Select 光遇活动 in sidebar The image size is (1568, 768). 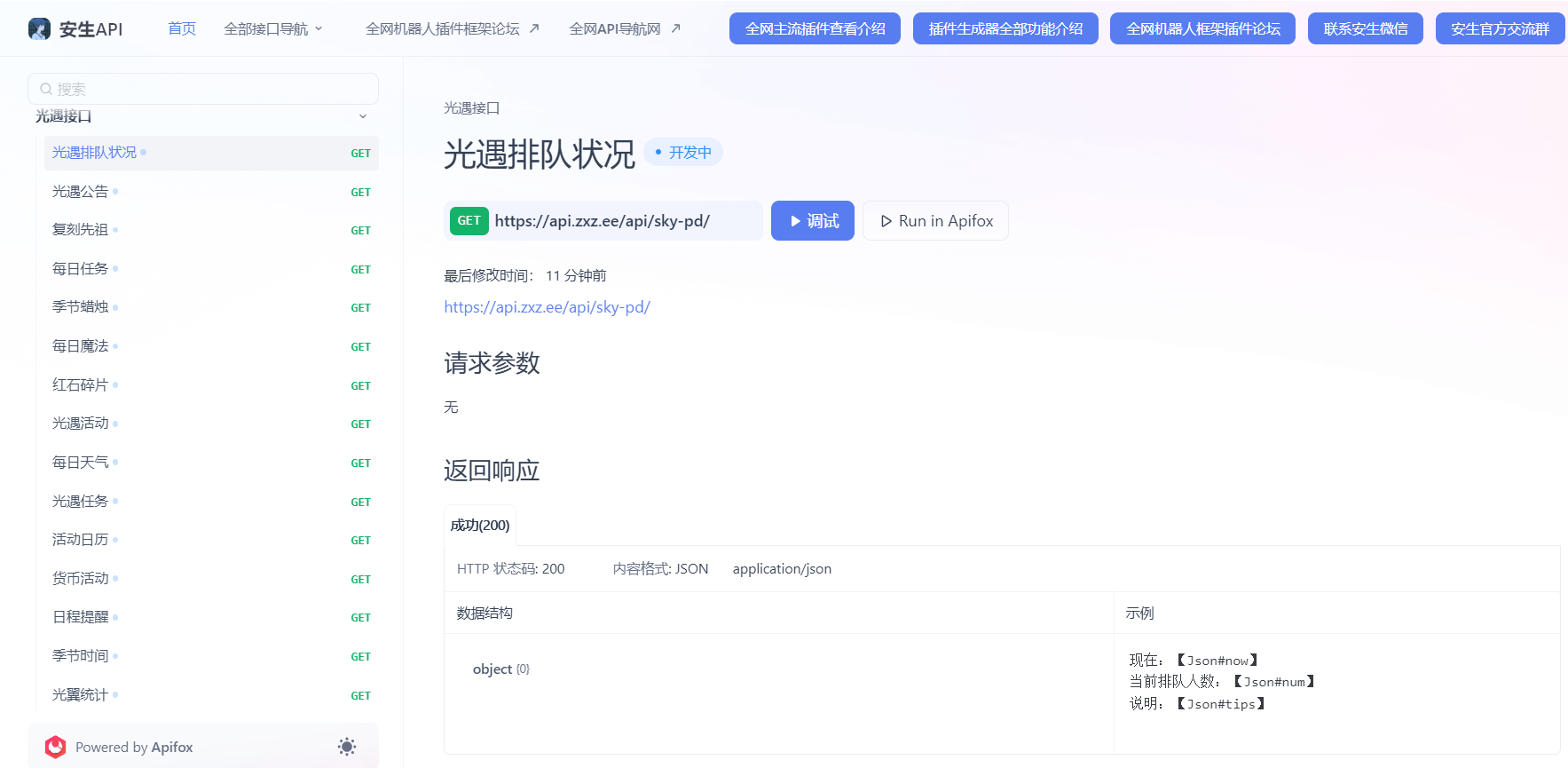coord(211,424)
